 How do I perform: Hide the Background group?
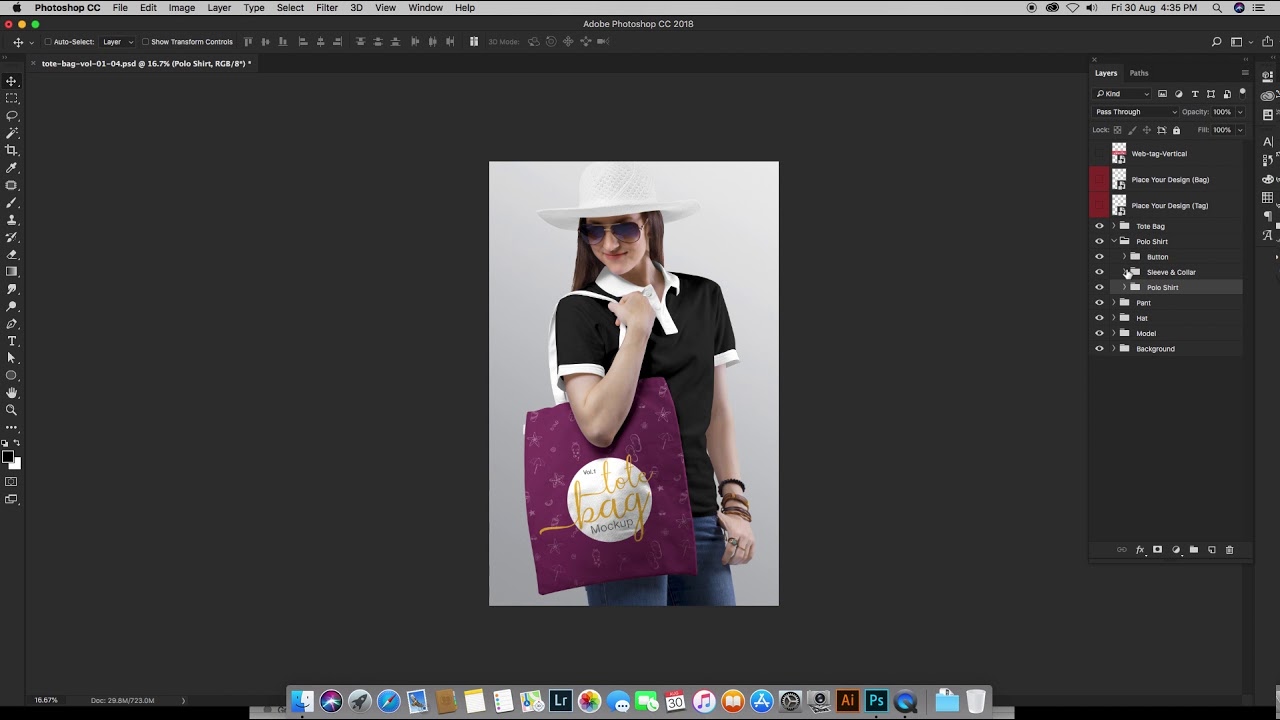tap(1100, 349)
